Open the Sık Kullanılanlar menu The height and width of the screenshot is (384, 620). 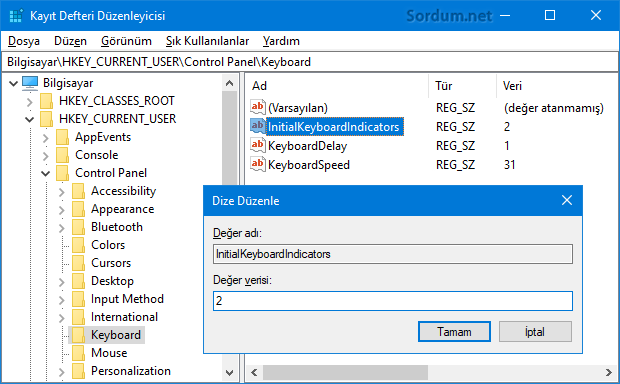click(207, 41)
